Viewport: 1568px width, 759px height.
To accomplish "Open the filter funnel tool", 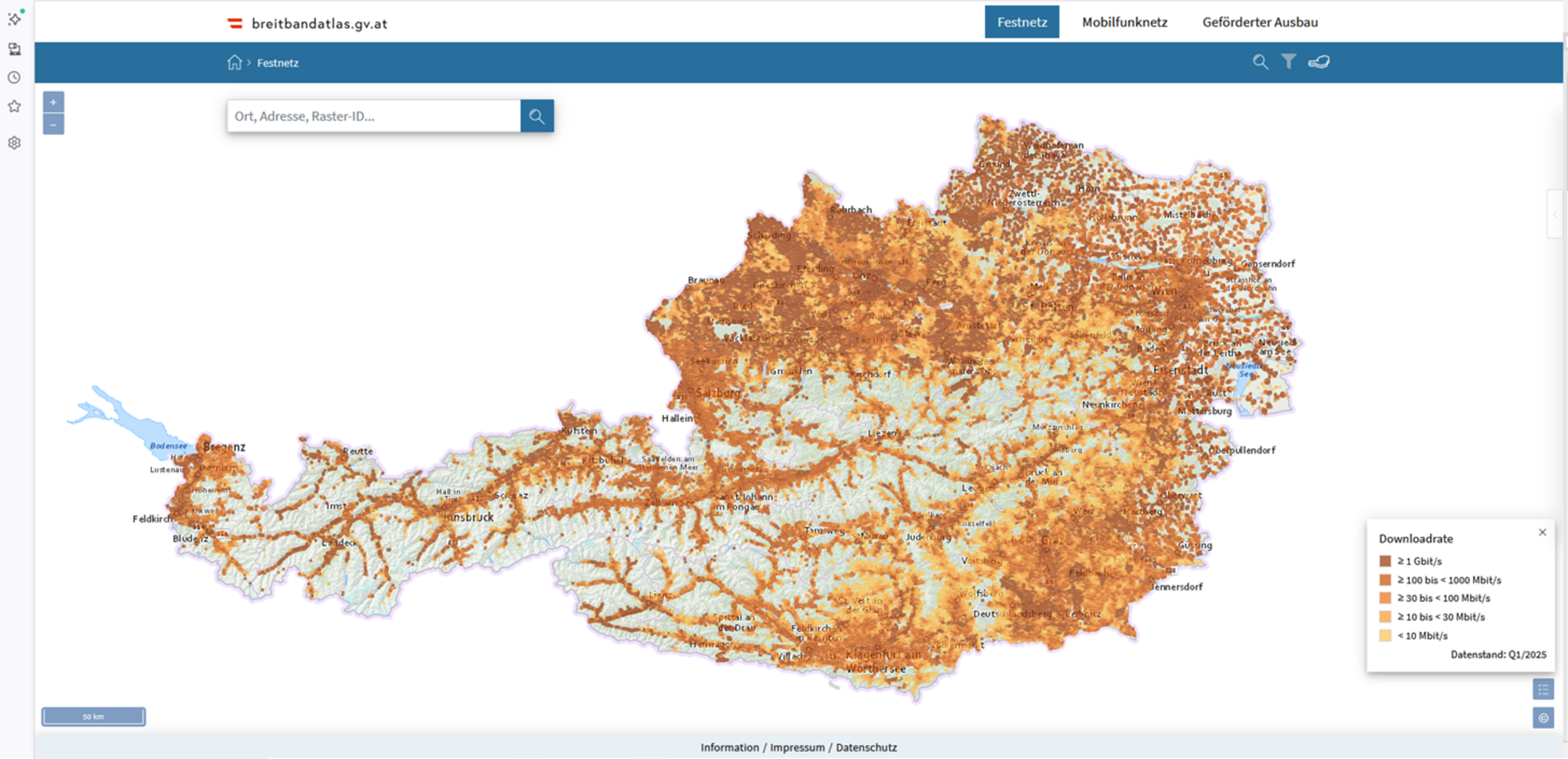I will point(1288,62).
